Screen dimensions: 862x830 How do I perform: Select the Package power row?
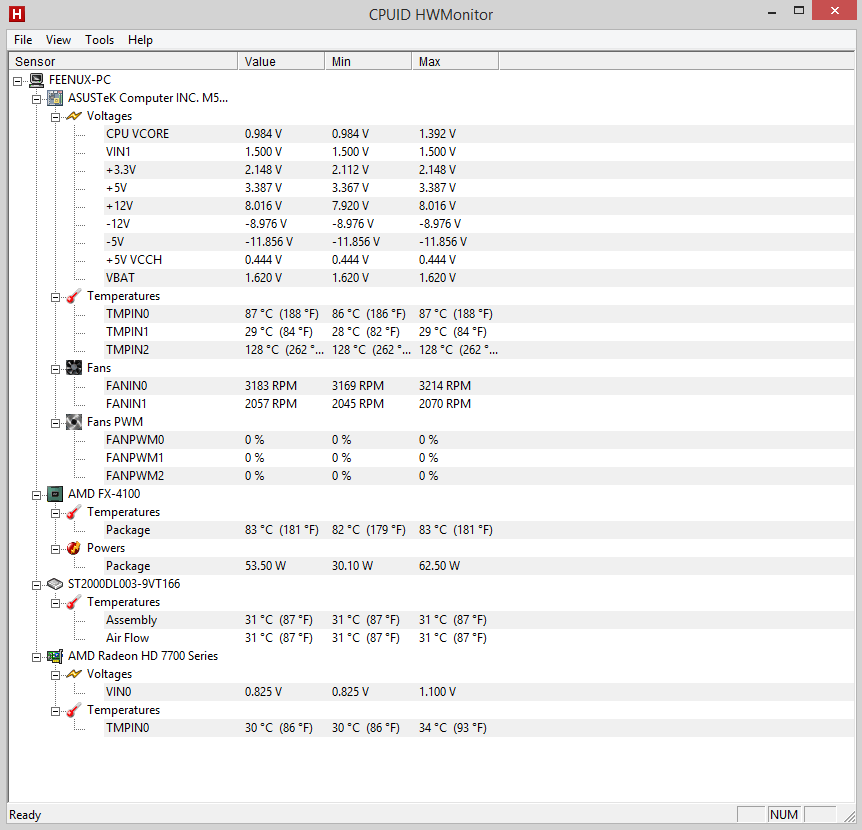(x=479, y=566)
